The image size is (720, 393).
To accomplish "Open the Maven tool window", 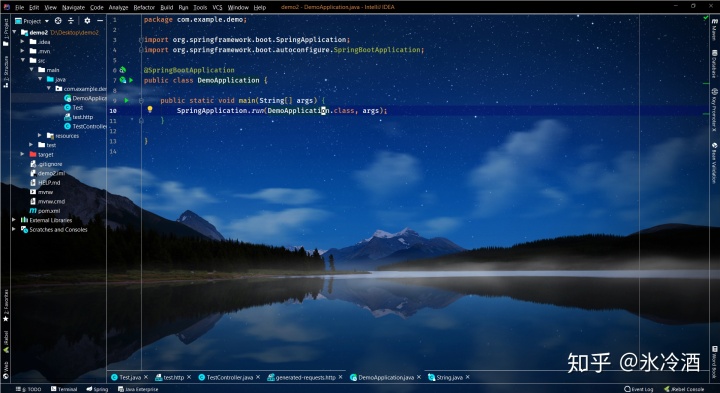I will pos(714,29).
